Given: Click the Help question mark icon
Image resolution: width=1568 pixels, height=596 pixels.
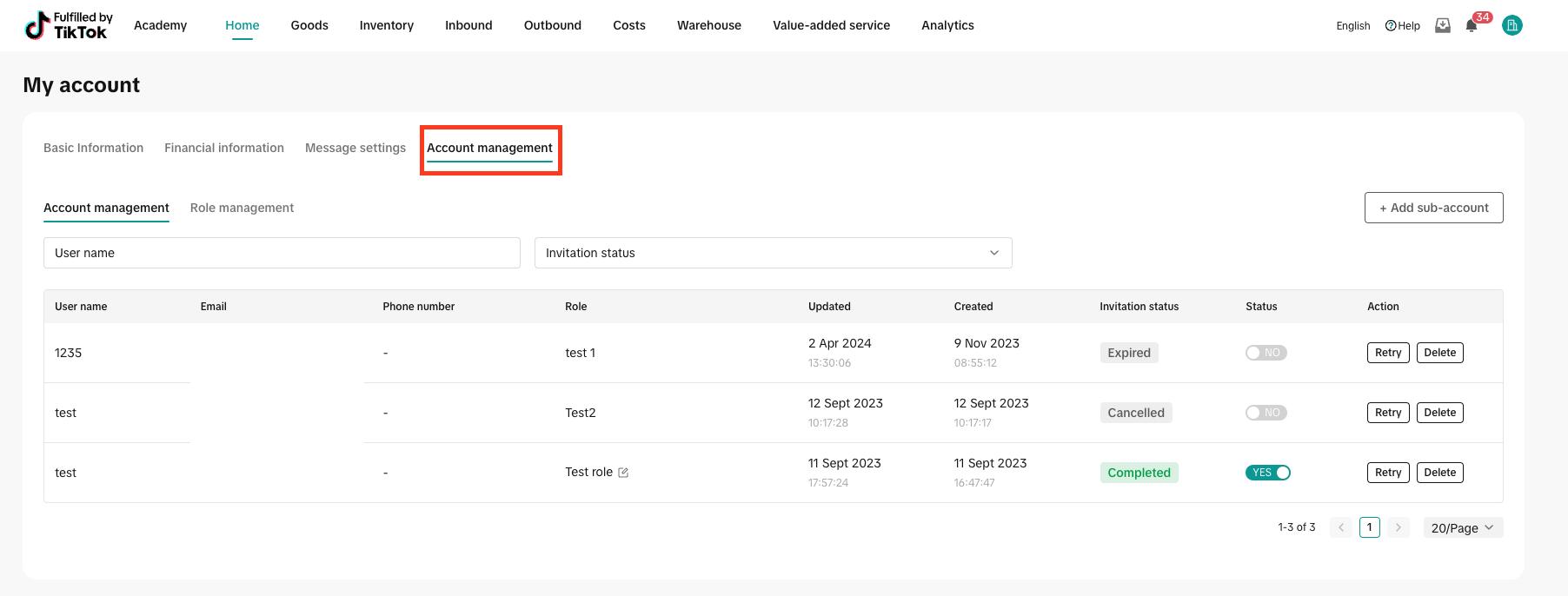Looking at the screenshot, I should click(x=1391, y=26).
